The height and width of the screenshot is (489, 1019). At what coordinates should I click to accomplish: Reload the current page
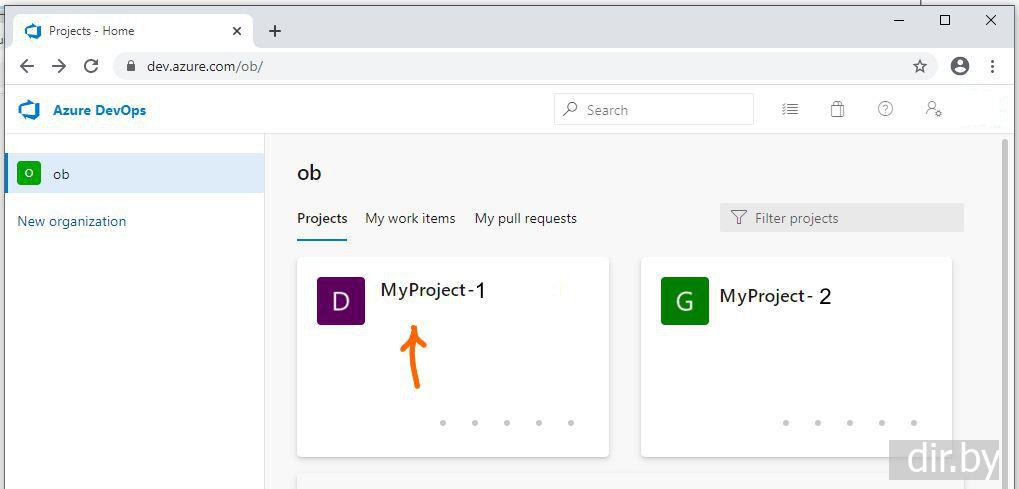click(x=91, y=66)
